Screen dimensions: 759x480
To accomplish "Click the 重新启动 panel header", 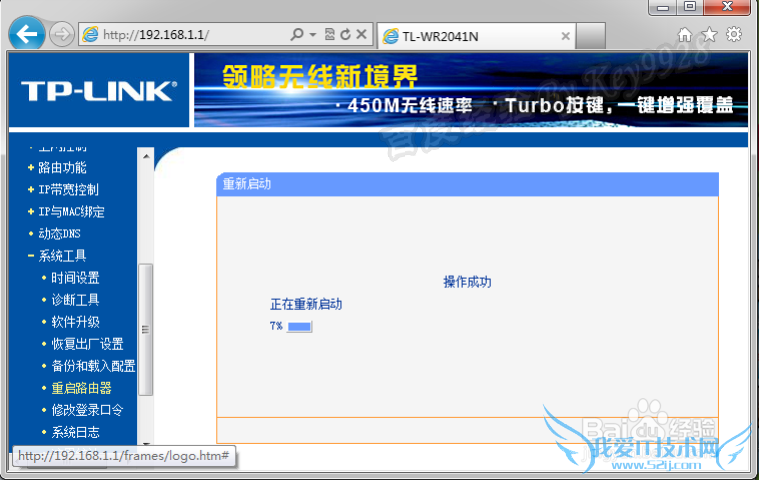I will tap(468, 184).
